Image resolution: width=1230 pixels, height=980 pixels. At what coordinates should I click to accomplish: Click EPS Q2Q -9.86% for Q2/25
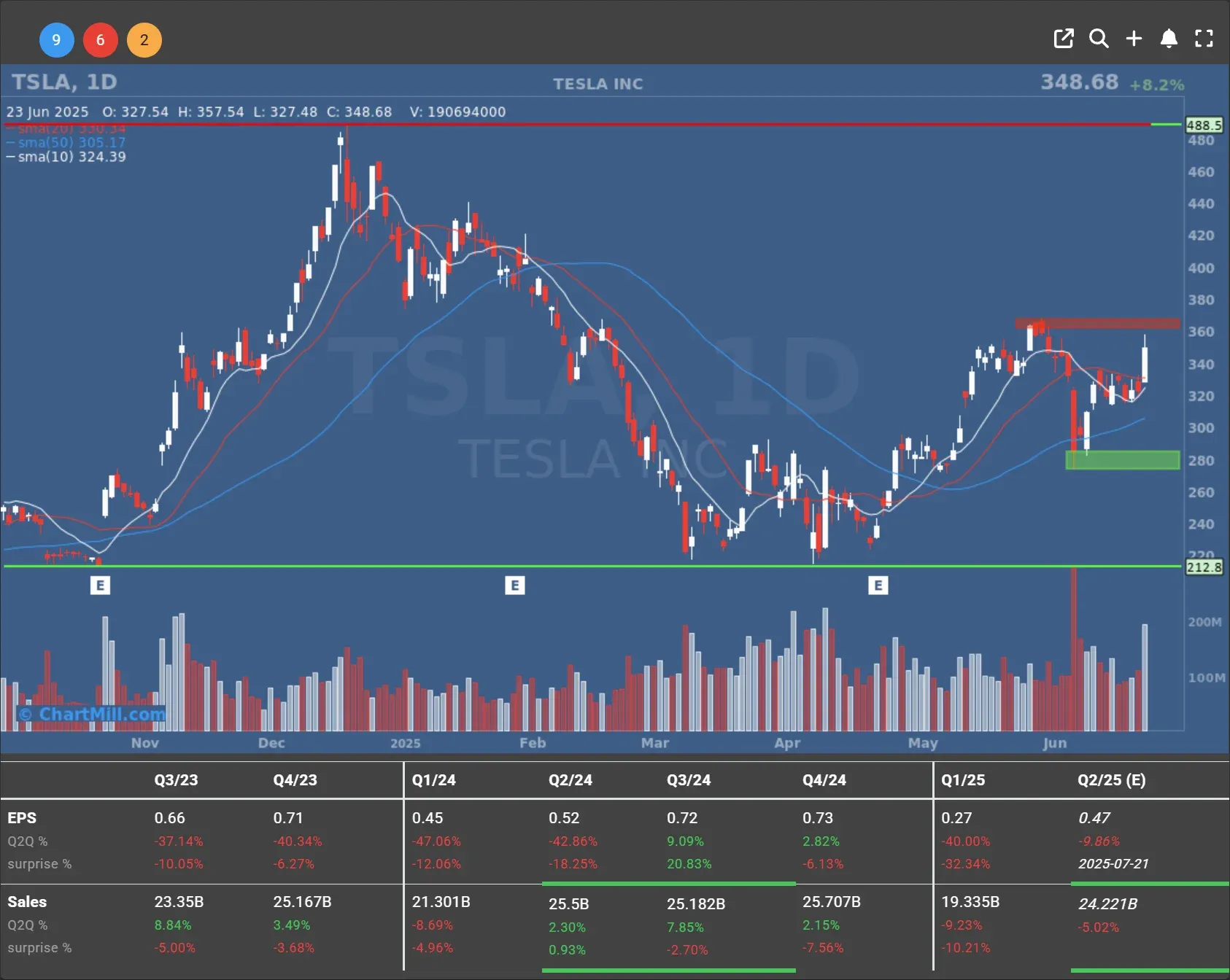point(1099,841)
